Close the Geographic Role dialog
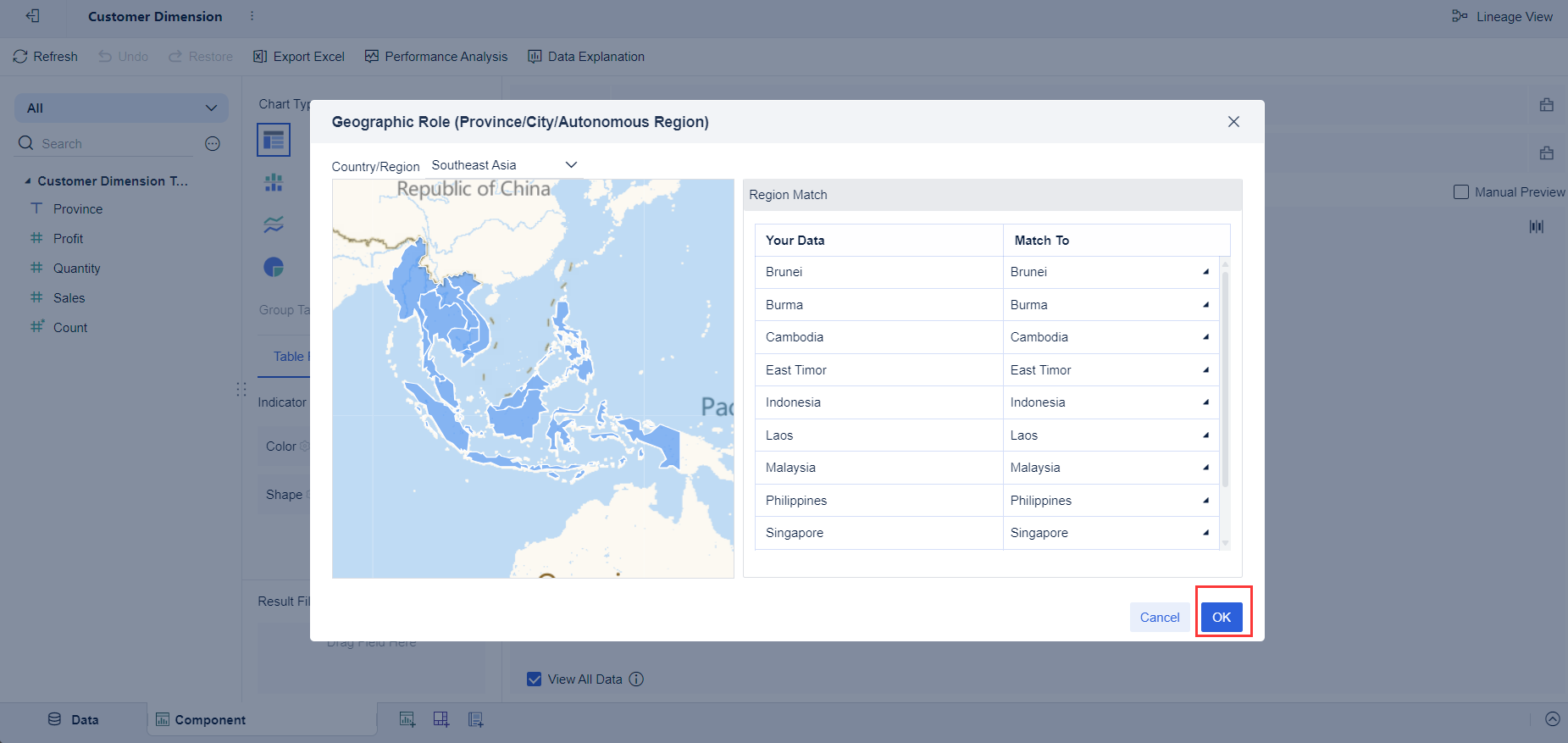 (1233, 122)
